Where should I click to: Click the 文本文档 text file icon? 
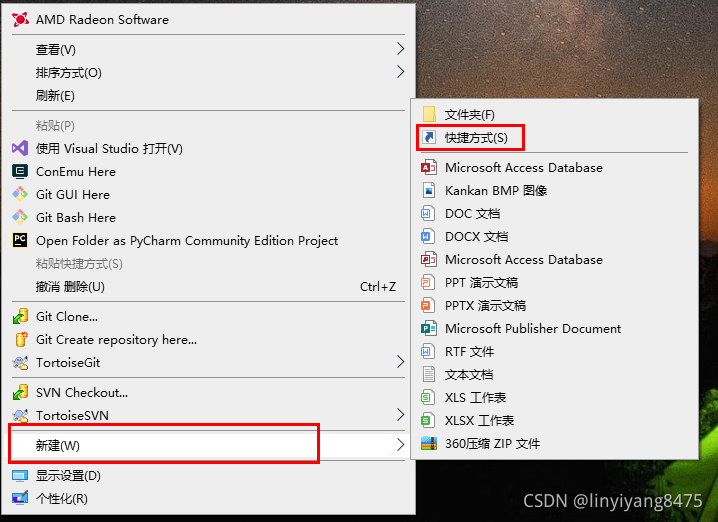click(429, 374)
